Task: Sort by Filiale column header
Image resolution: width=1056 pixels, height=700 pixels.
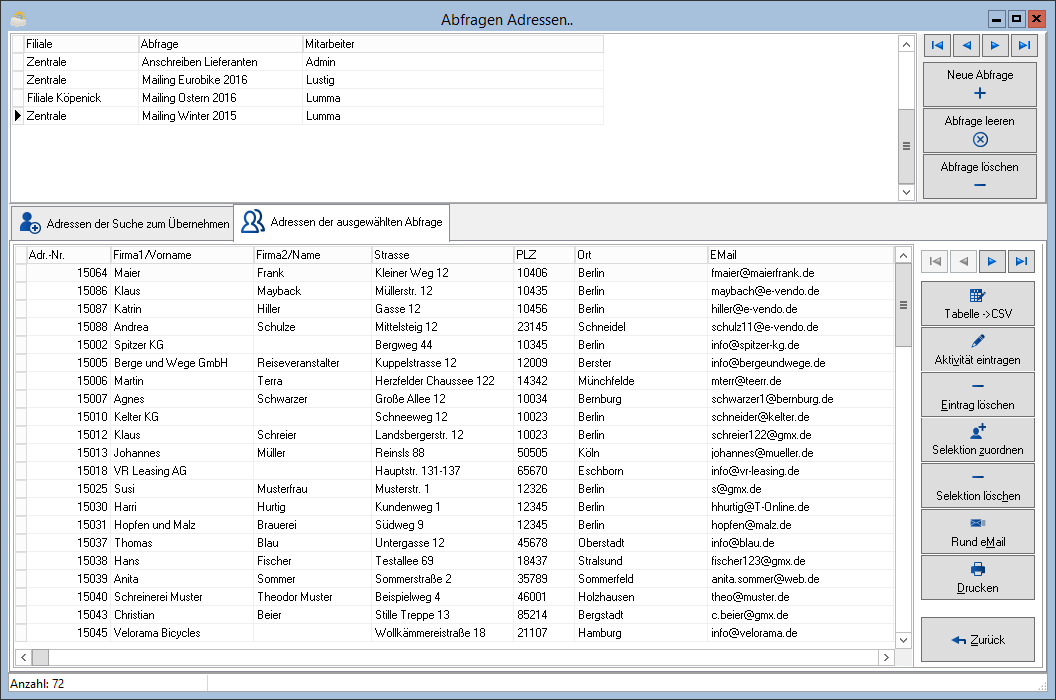Action: (x=81, y=44)
